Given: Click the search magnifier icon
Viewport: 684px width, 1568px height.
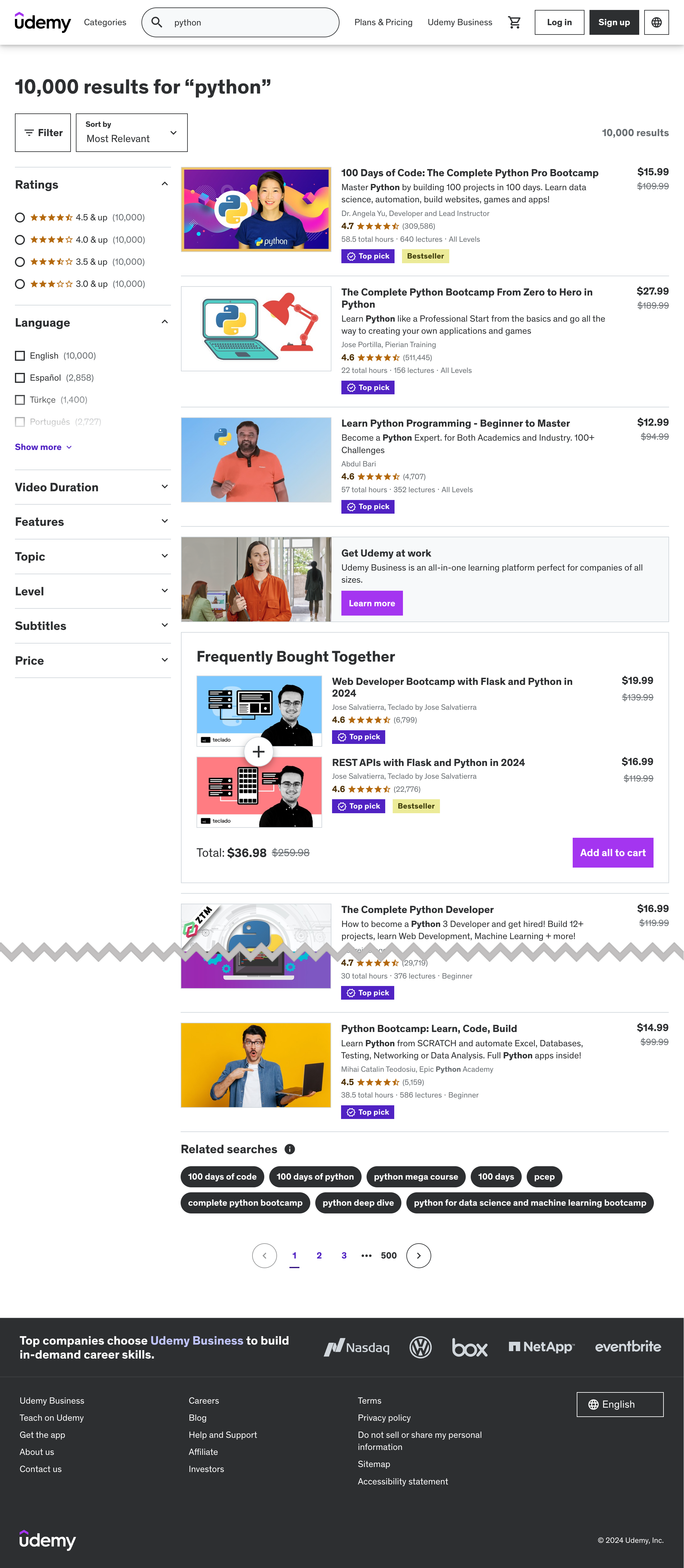Looking at the screenshot, I should click(156, 22).
